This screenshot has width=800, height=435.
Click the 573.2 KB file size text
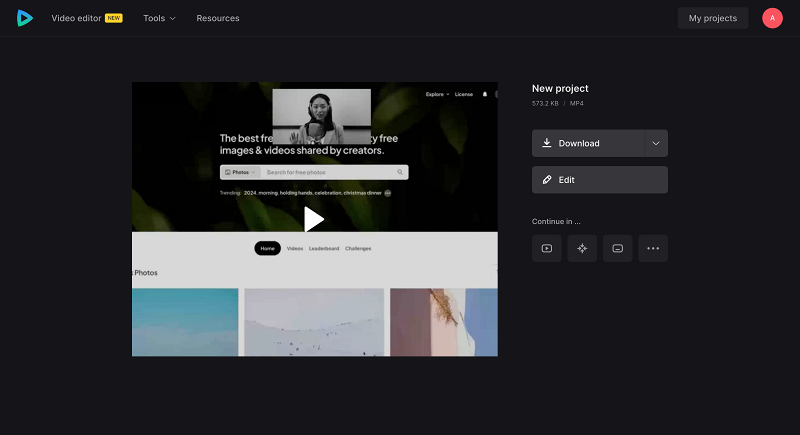click(545, 104)
